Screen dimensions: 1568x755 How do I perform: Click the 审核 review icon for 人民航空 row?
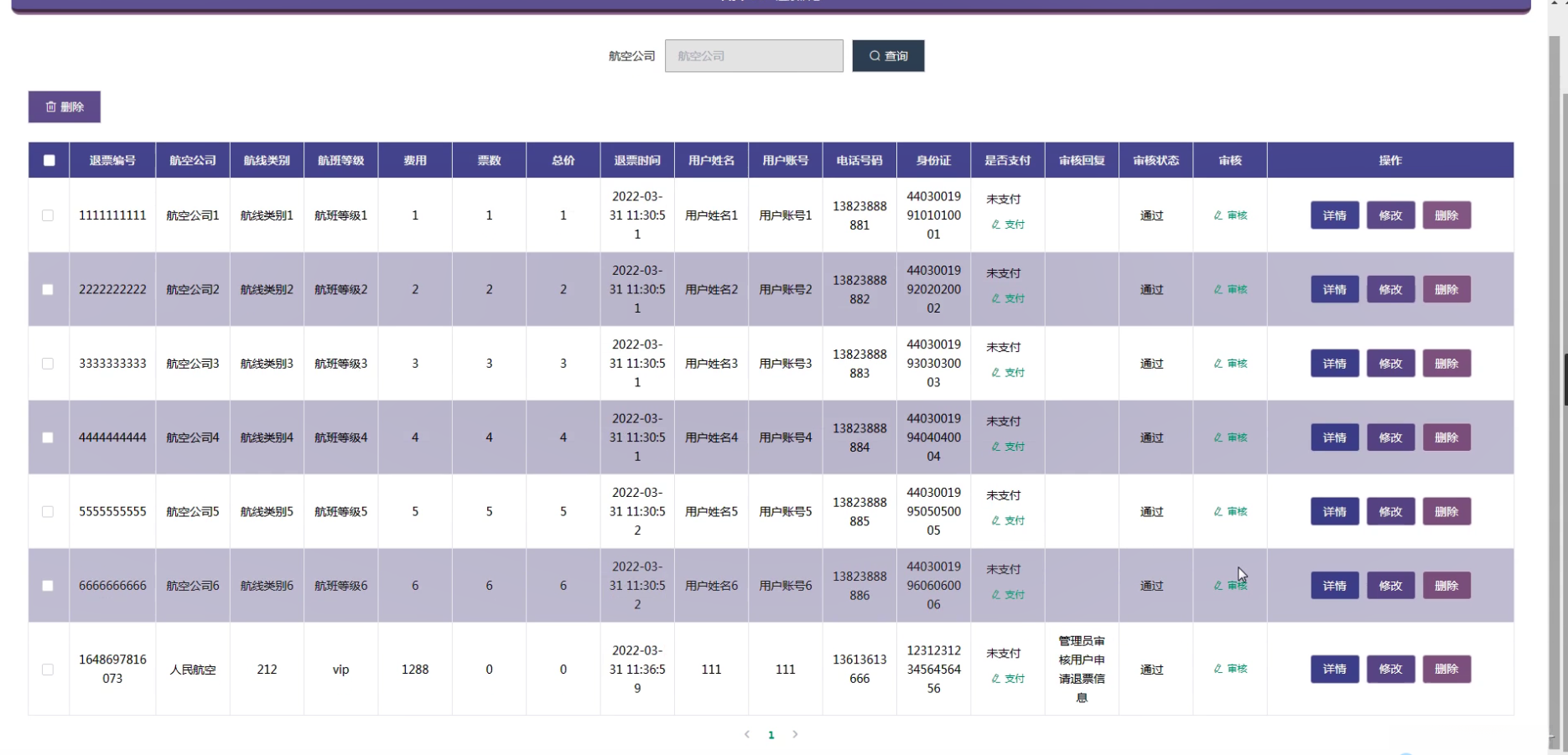[1230, 669]
